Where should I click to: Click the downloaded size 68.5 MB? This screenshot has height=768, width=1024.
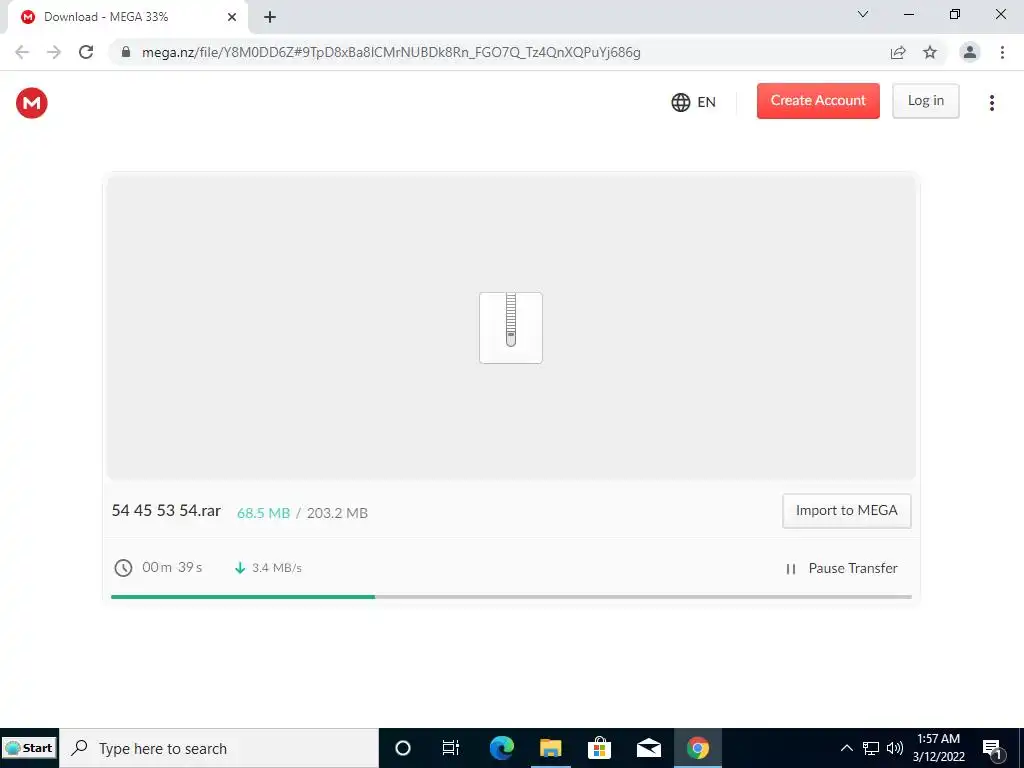[x=263, y=513]
